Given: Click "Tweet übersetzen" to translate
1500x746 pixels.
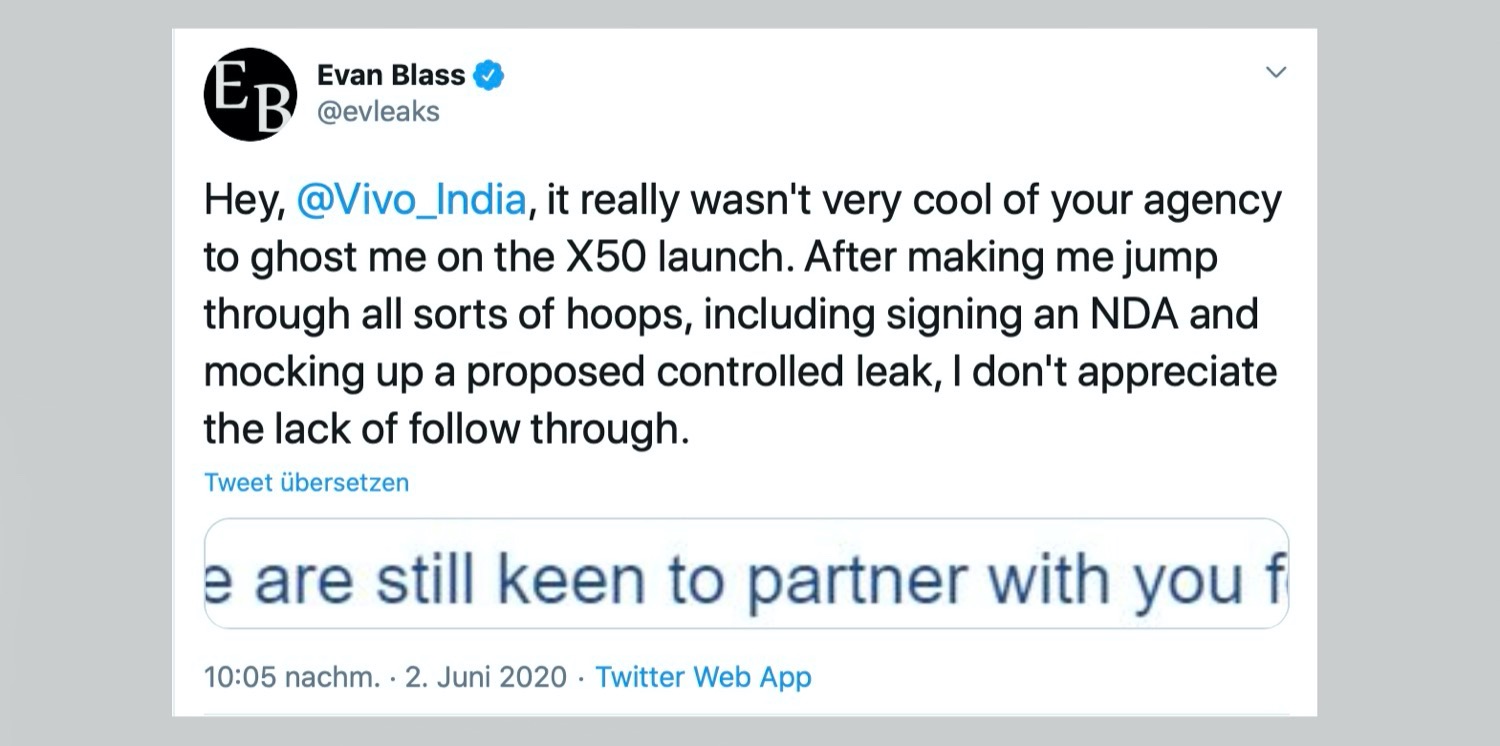Looking at the screenshot, I should (x=306, y=483).
